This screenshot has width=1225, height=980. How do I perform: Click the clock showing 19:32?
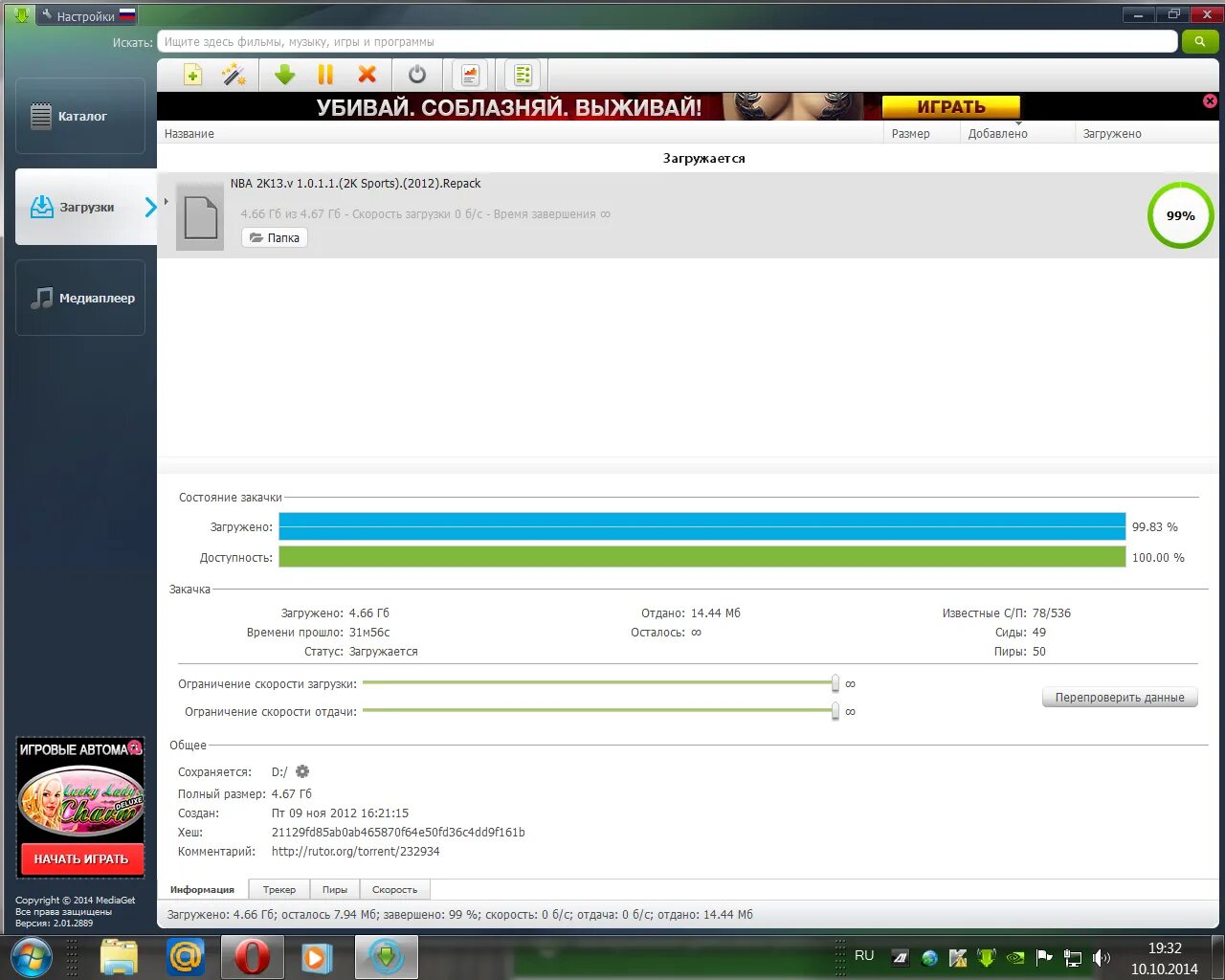[1165, 948]
